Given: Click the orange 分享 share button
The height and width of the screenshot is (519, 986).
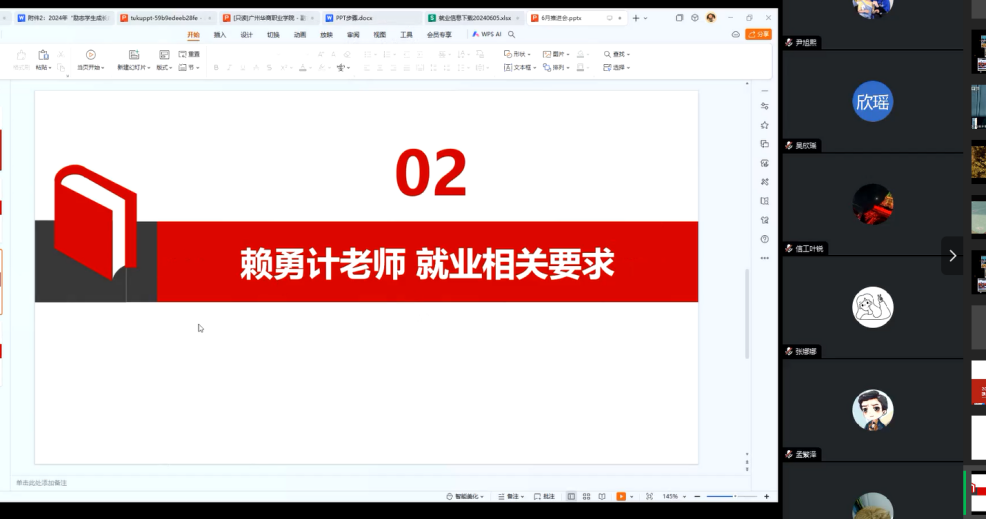Looking at the screenshot, I should (759, 34).
